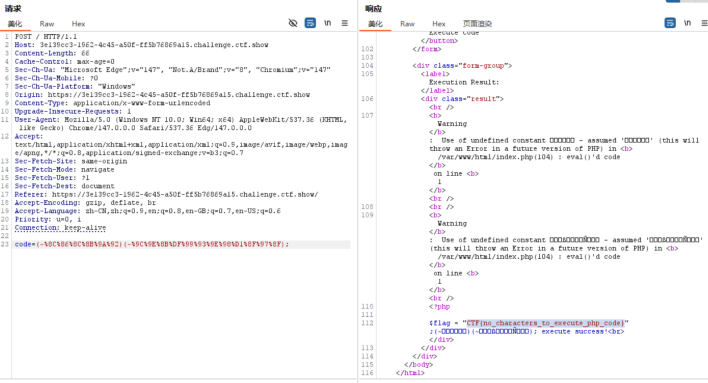The image size is (708, 383).
Task: Click the highlighted CTF flag string in response
Action: click(x=545, y=323)
